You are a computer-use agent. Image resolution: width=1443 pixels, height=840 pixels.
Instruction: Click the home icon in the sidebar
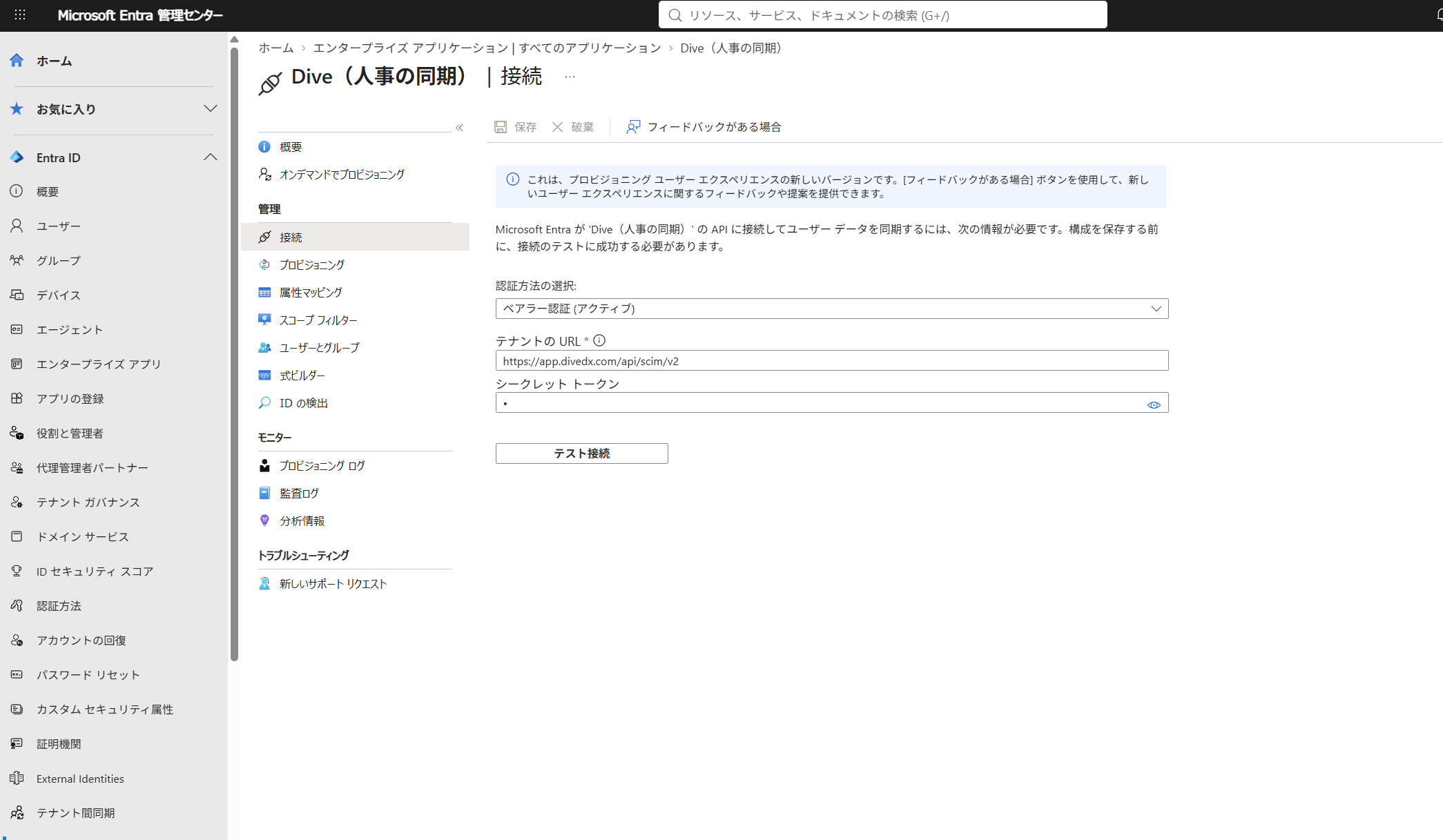tap(17, 61)
